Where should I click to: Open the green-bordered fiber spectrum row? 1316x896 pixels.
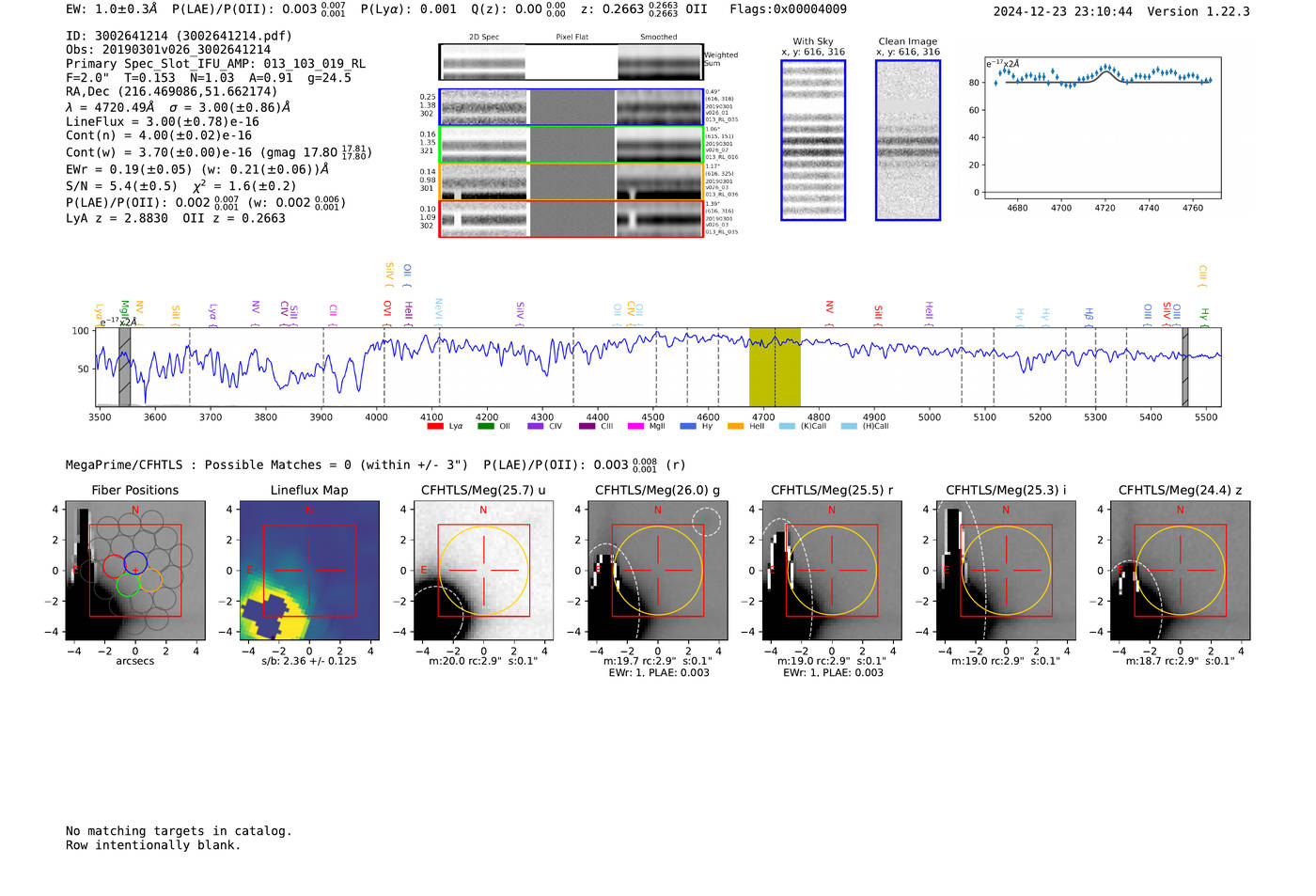(571, 145)
